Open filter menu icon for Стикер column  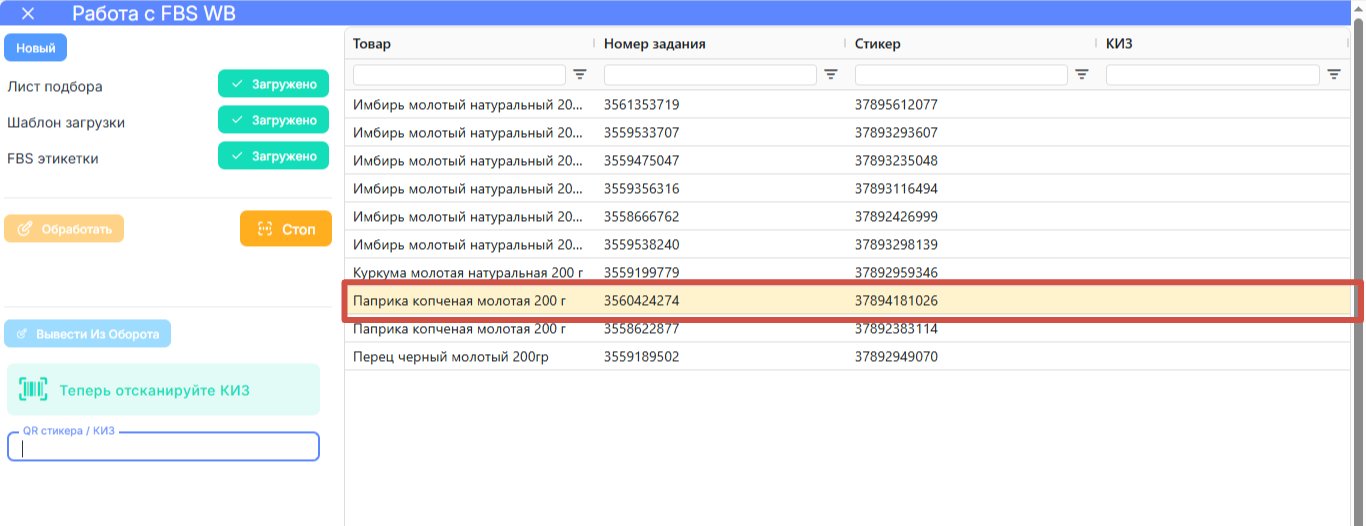(x=1082, y=75)
